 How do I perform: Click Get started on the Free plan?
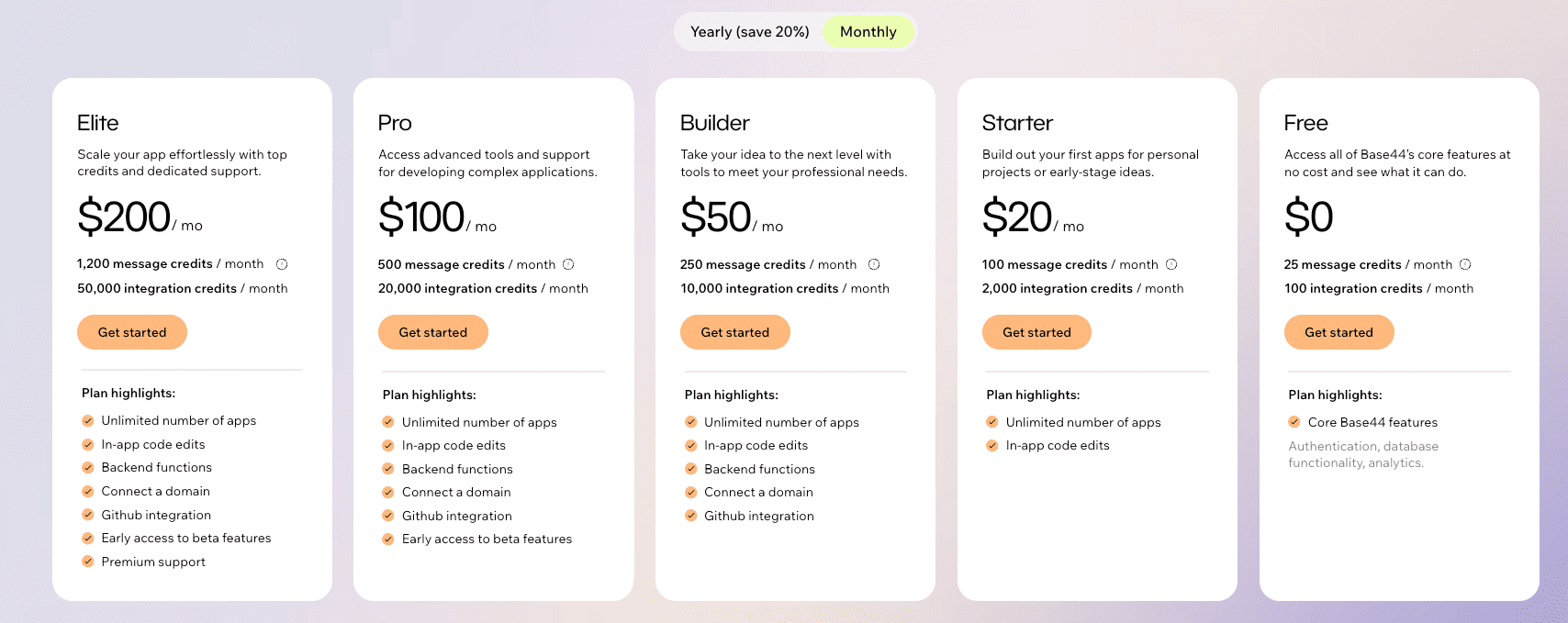pyautogui.click(x=1338, y=332)
